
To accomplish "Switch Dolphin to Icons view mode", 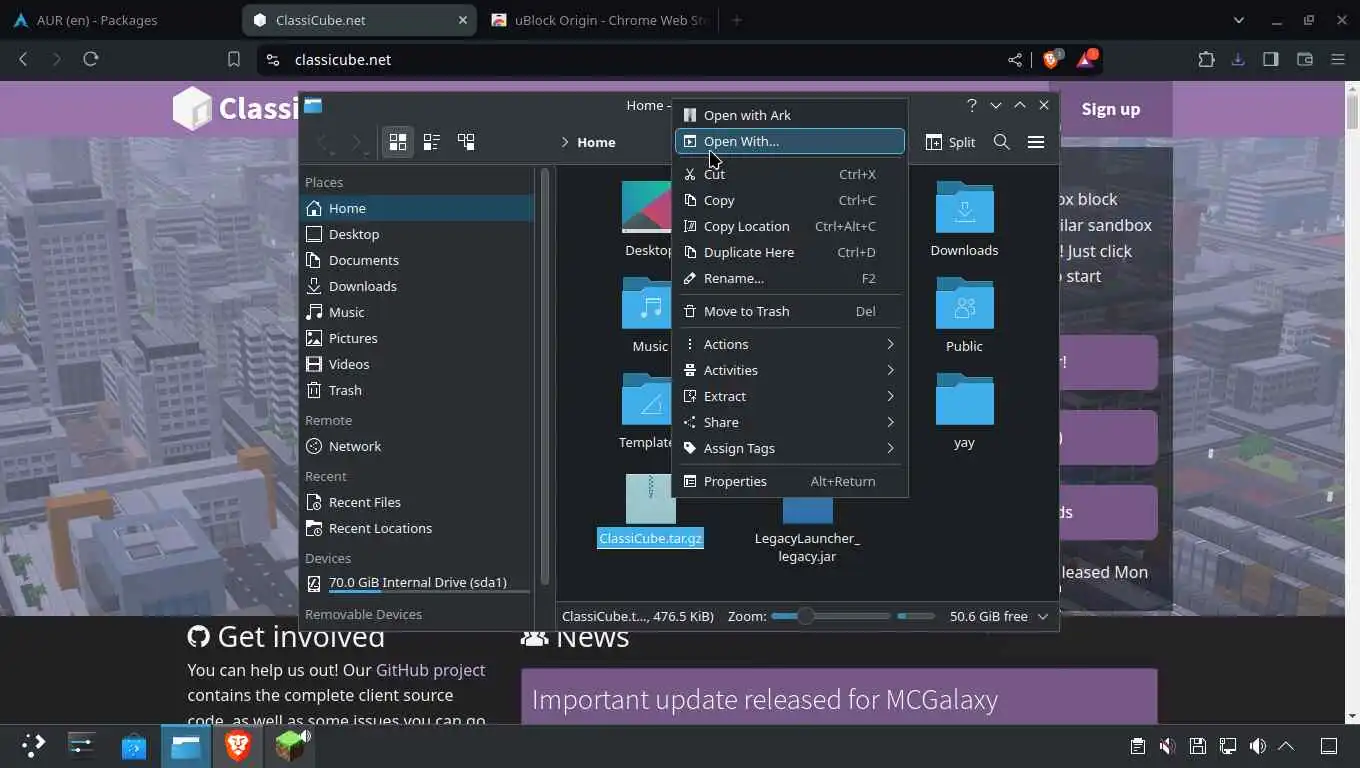I will tap(398, 142).
